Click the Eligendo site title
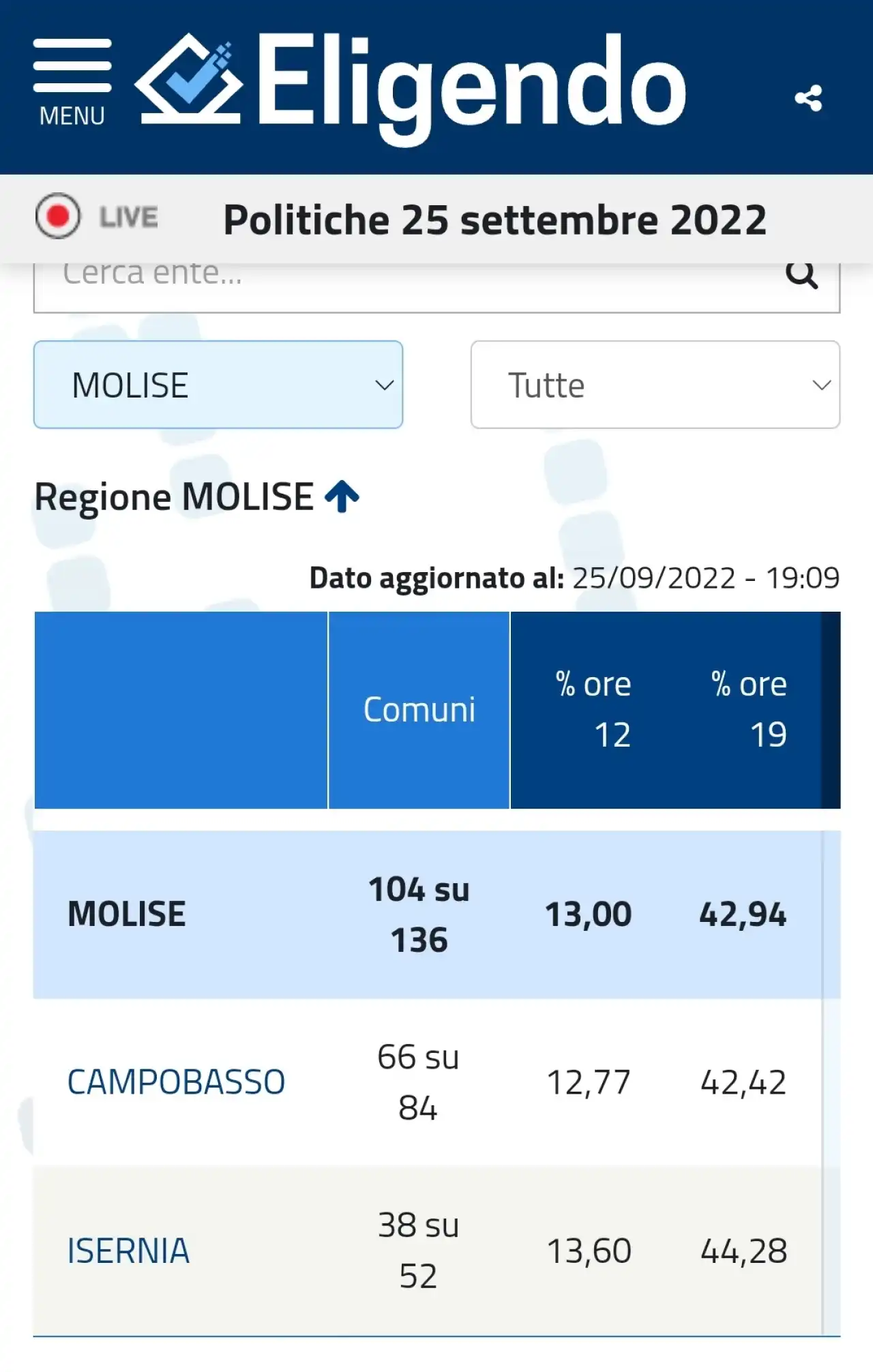 pyautogui.click(x=471, y=83)
